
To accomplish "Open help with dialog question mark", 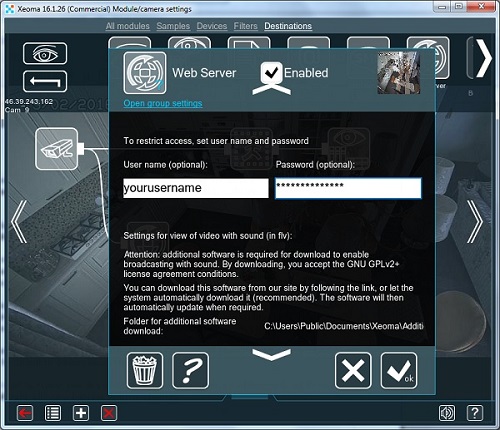I will pos(190,370).
